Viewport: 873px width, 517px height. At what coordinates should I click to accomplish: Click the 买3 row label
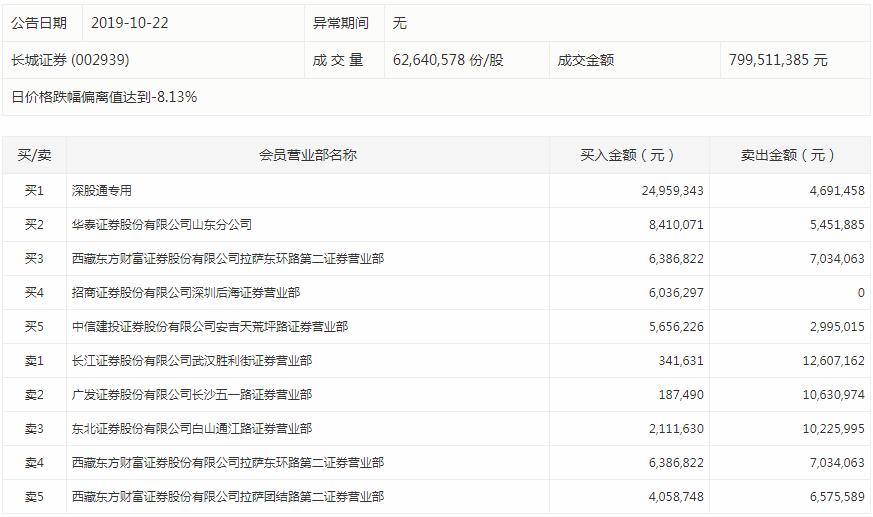pos(34,258)
